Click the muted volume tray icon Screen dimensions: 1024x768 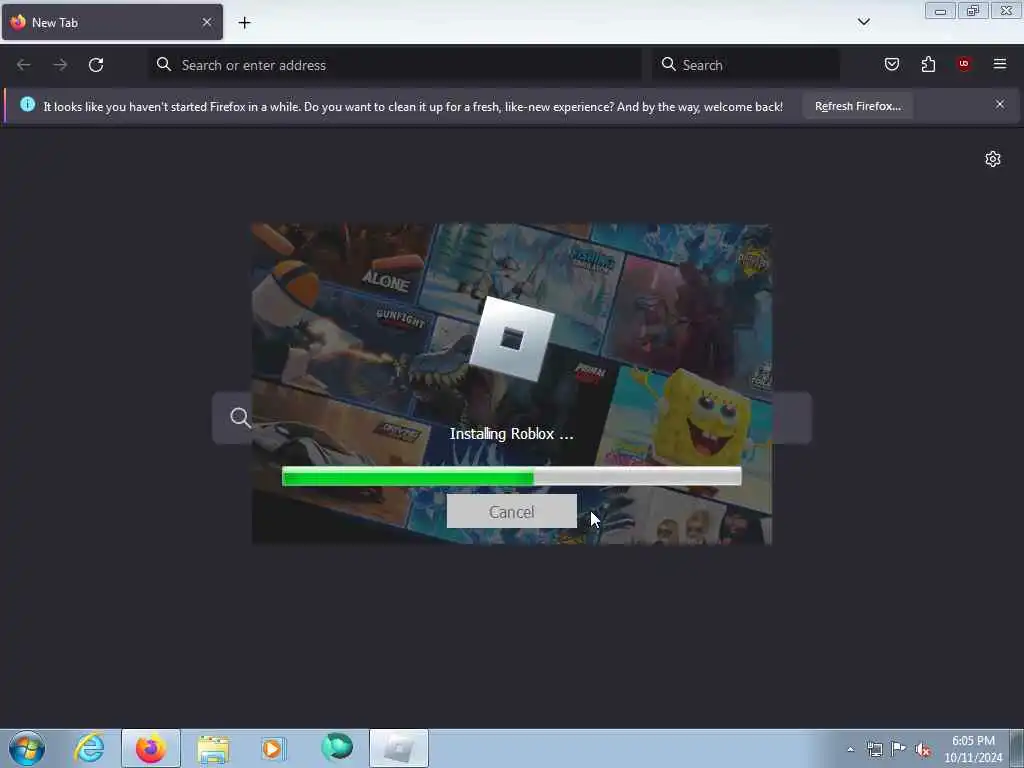point(923,750)
